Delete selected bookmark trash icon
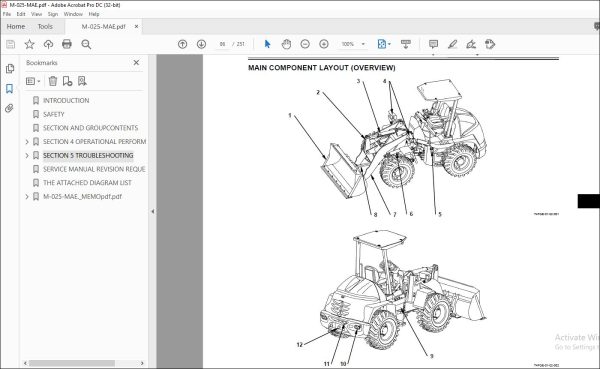 [x=53, y=81]
